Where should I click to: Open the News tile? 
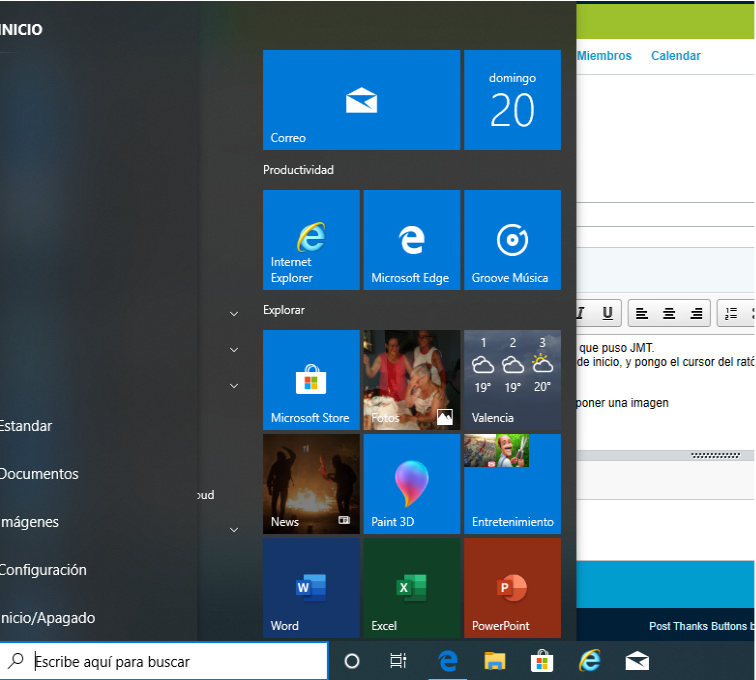tap(311, 484)
